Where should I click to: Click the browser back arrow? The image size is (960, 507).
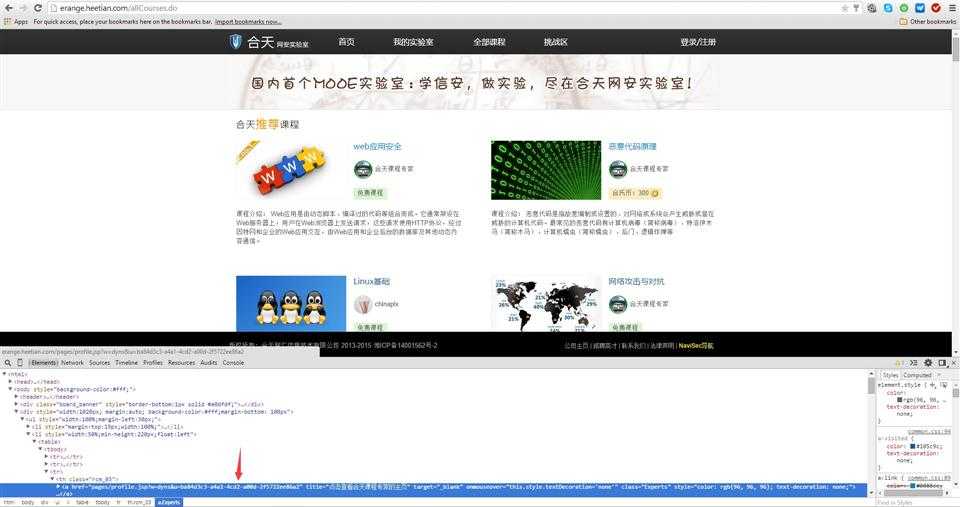point(9,8)
